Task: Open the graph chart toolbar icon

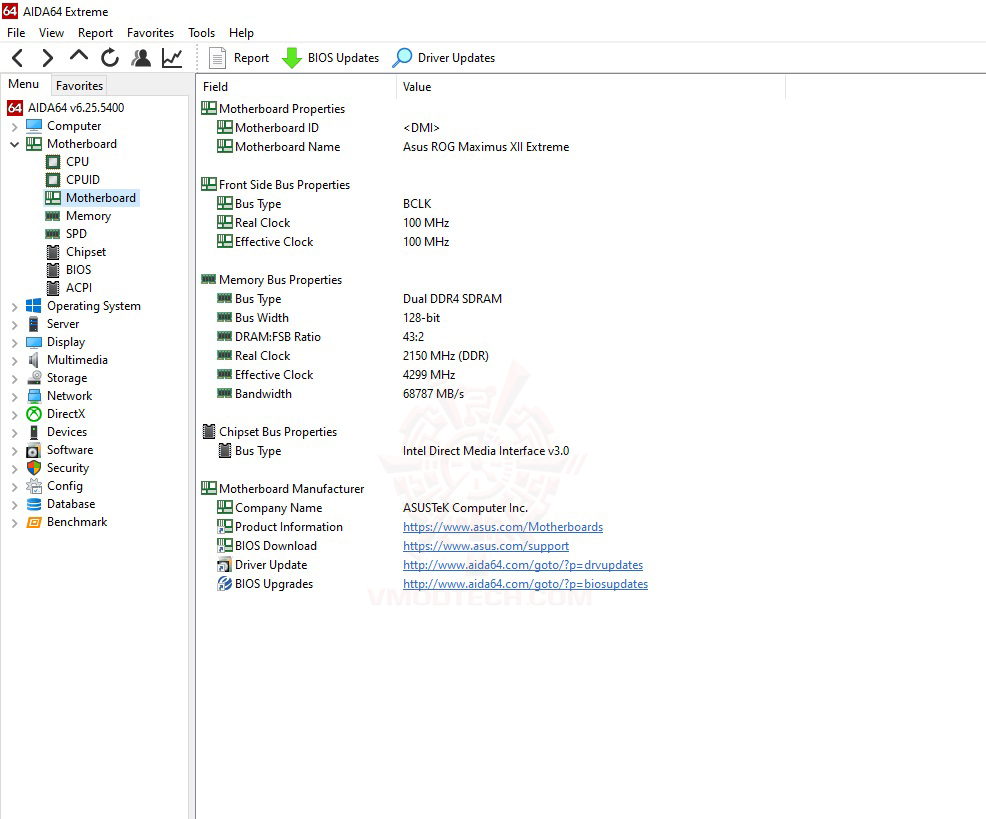Action: pyautogui.click(x=172, y=58)
